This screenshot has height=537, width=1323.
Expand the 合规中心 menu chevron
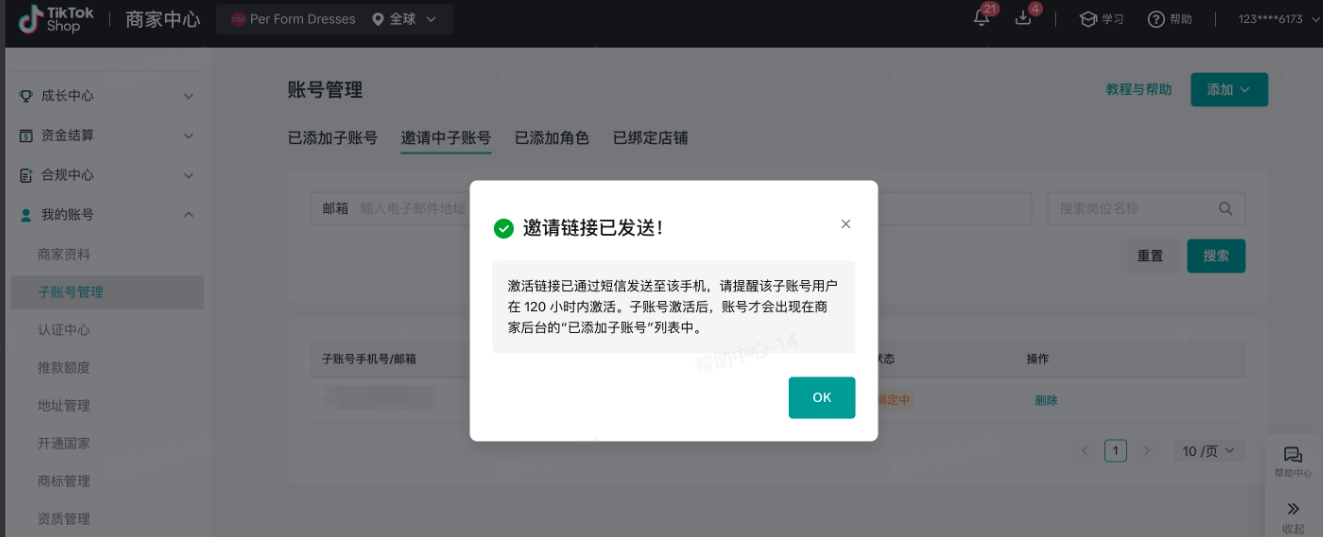188,175
